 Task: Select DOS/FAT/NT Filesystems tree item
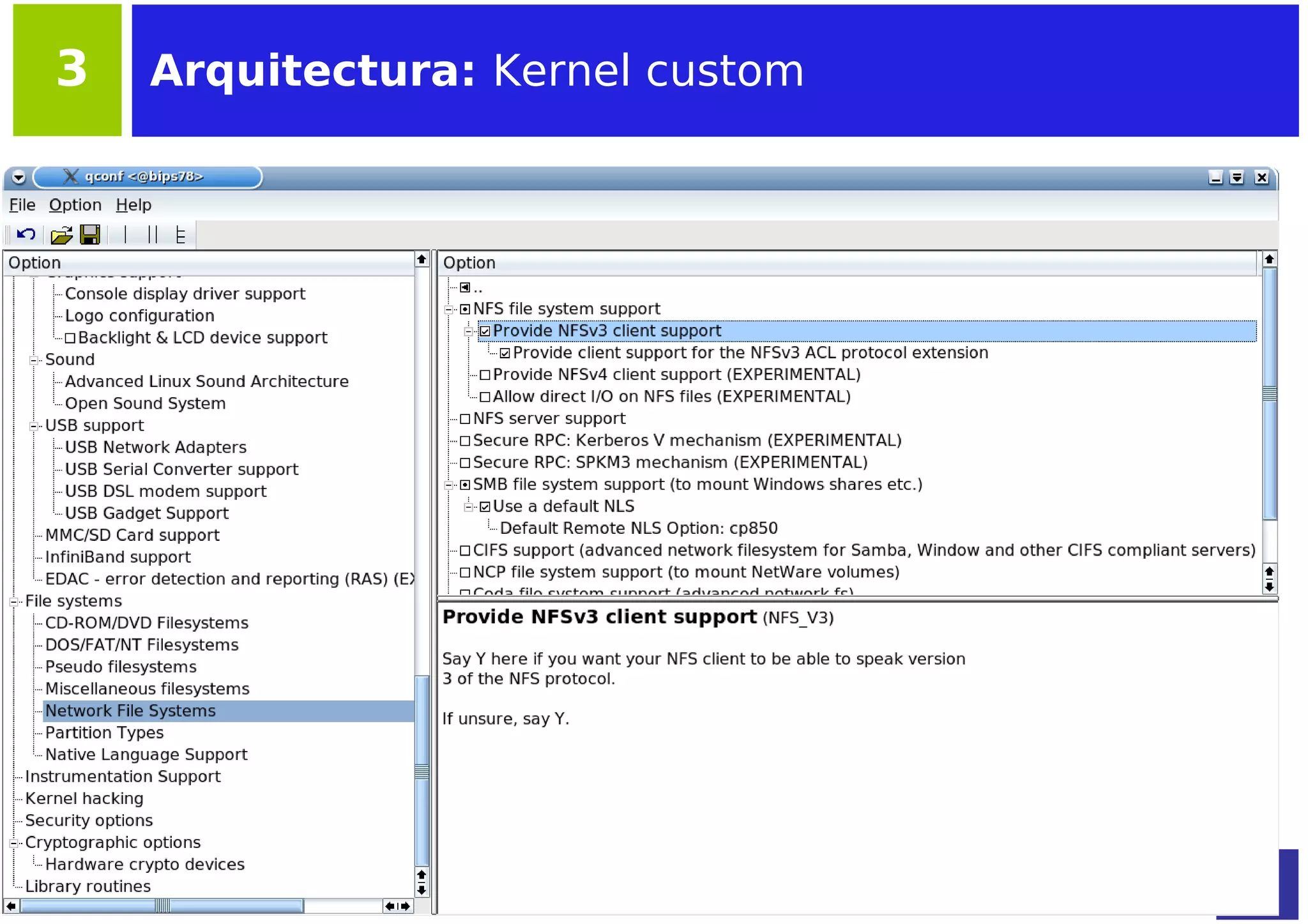[142, 645]
